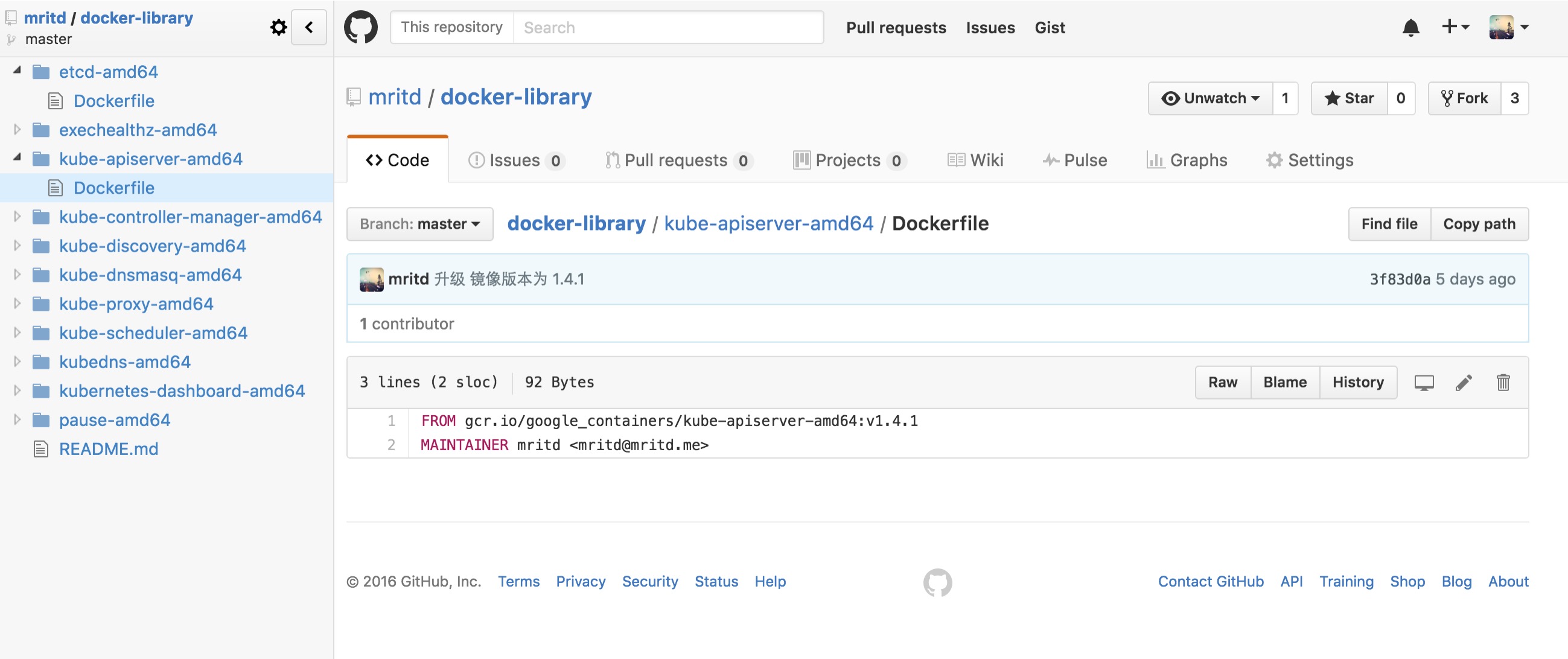View file History button
The height and width of the screenshot is (659, 1568).
click(1358, 383)
